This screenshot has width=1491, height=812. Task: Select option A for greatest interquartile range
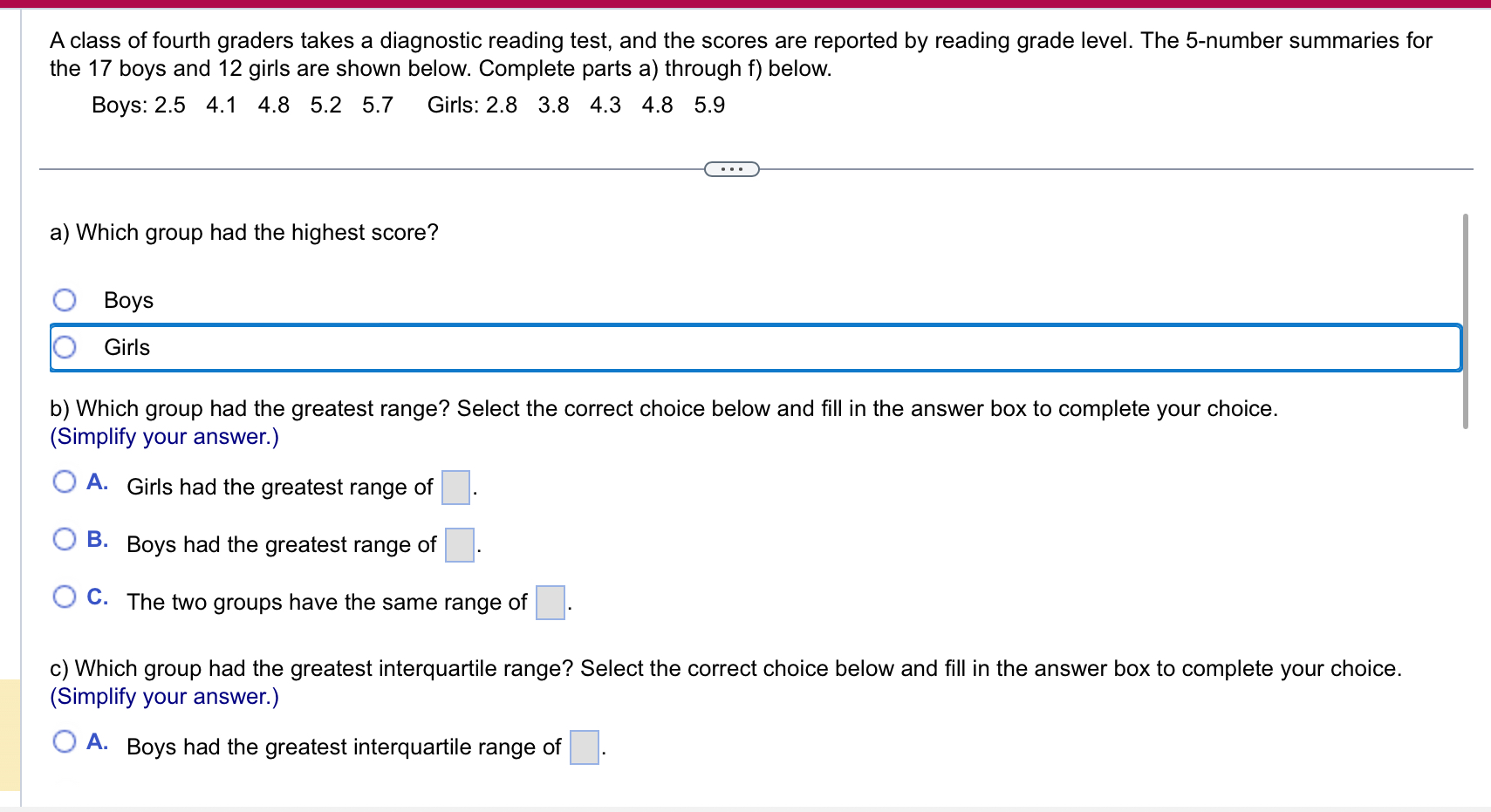click(64, 741)
